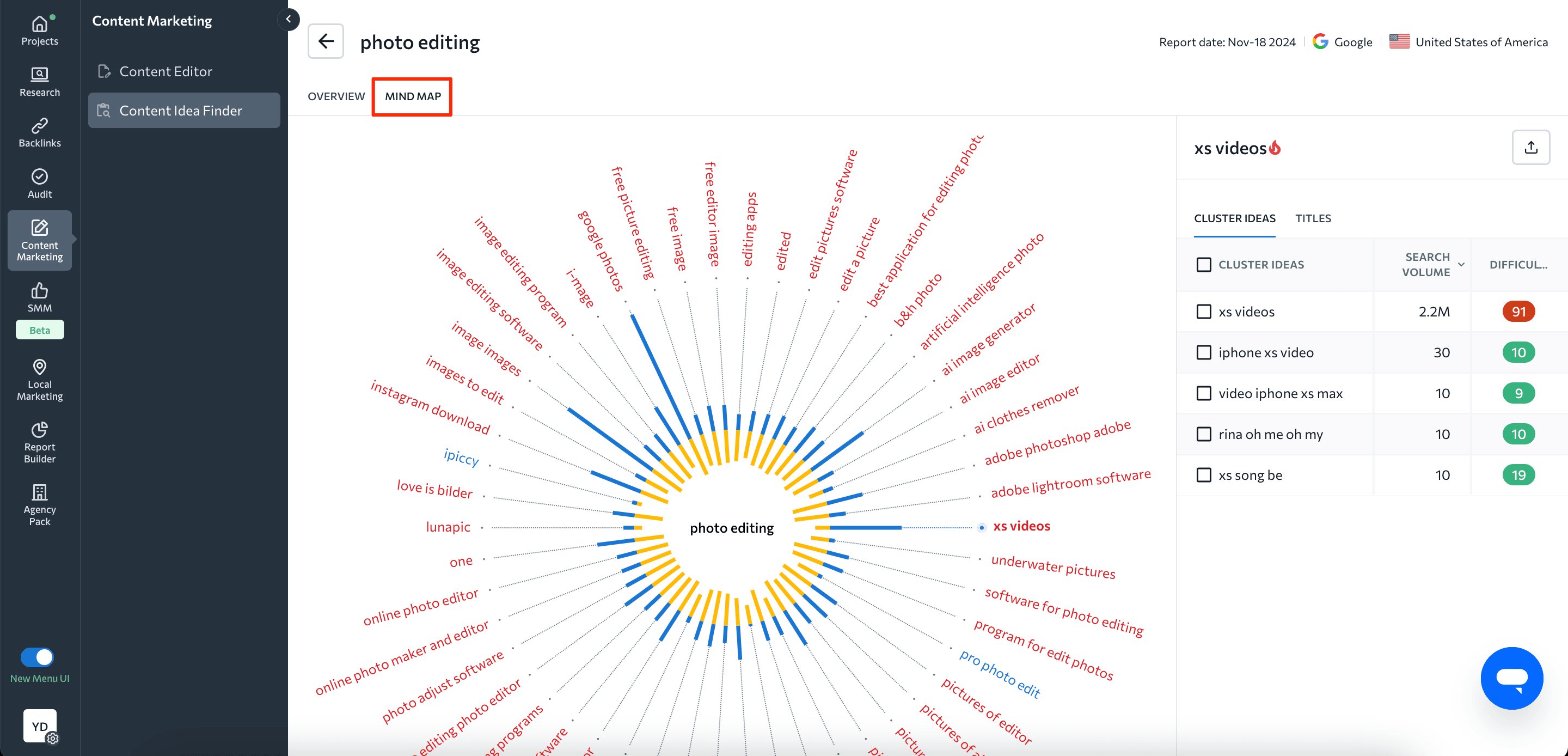The height and width of the screenshot is (756, 1568).
Task: Open the Local Marketing section
Action: [39, 379]
